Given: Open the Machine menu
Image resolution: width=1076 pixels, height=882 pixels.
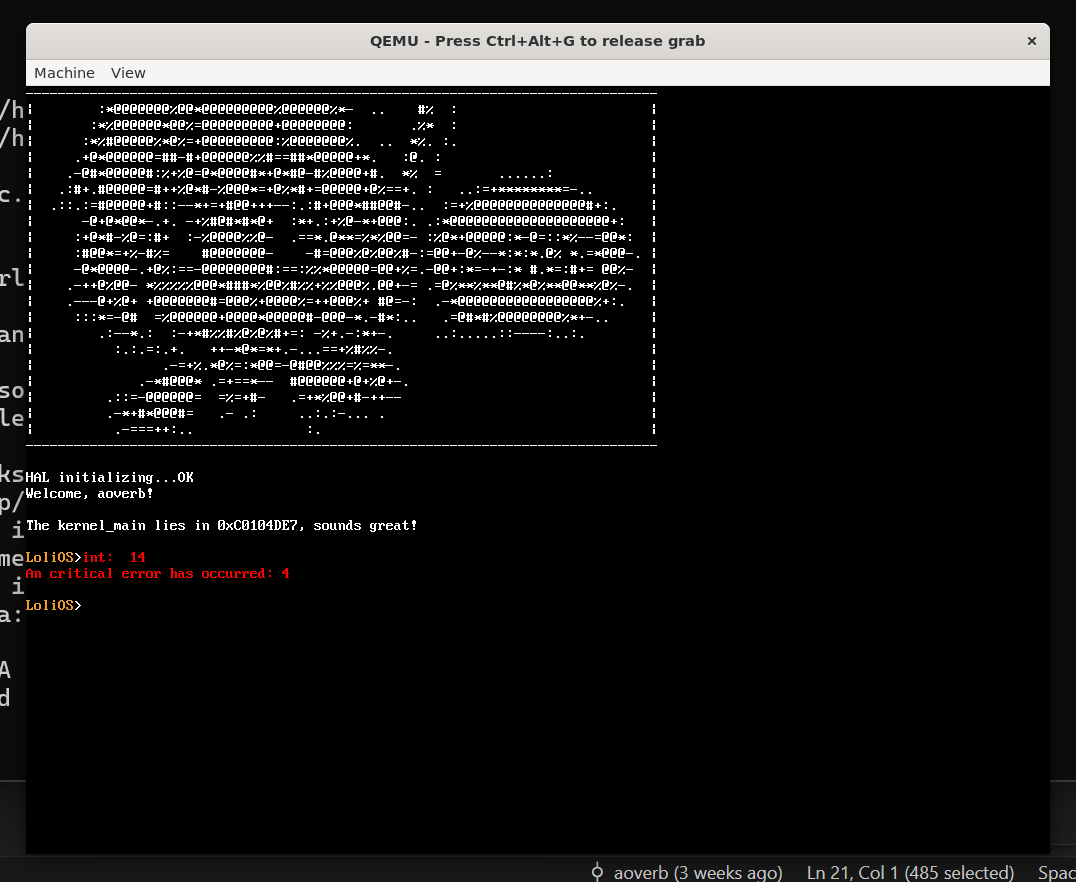Looking at the screenshot, I should (64, 73).
